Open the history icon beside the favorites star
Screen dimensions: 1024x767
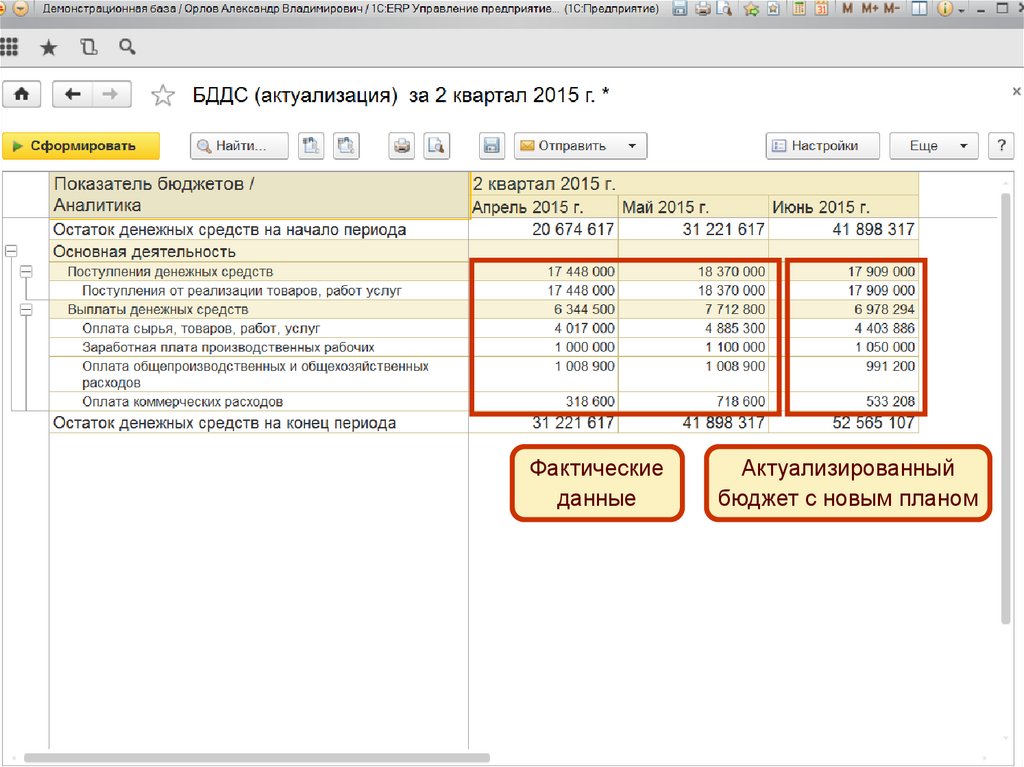[89, 47]
